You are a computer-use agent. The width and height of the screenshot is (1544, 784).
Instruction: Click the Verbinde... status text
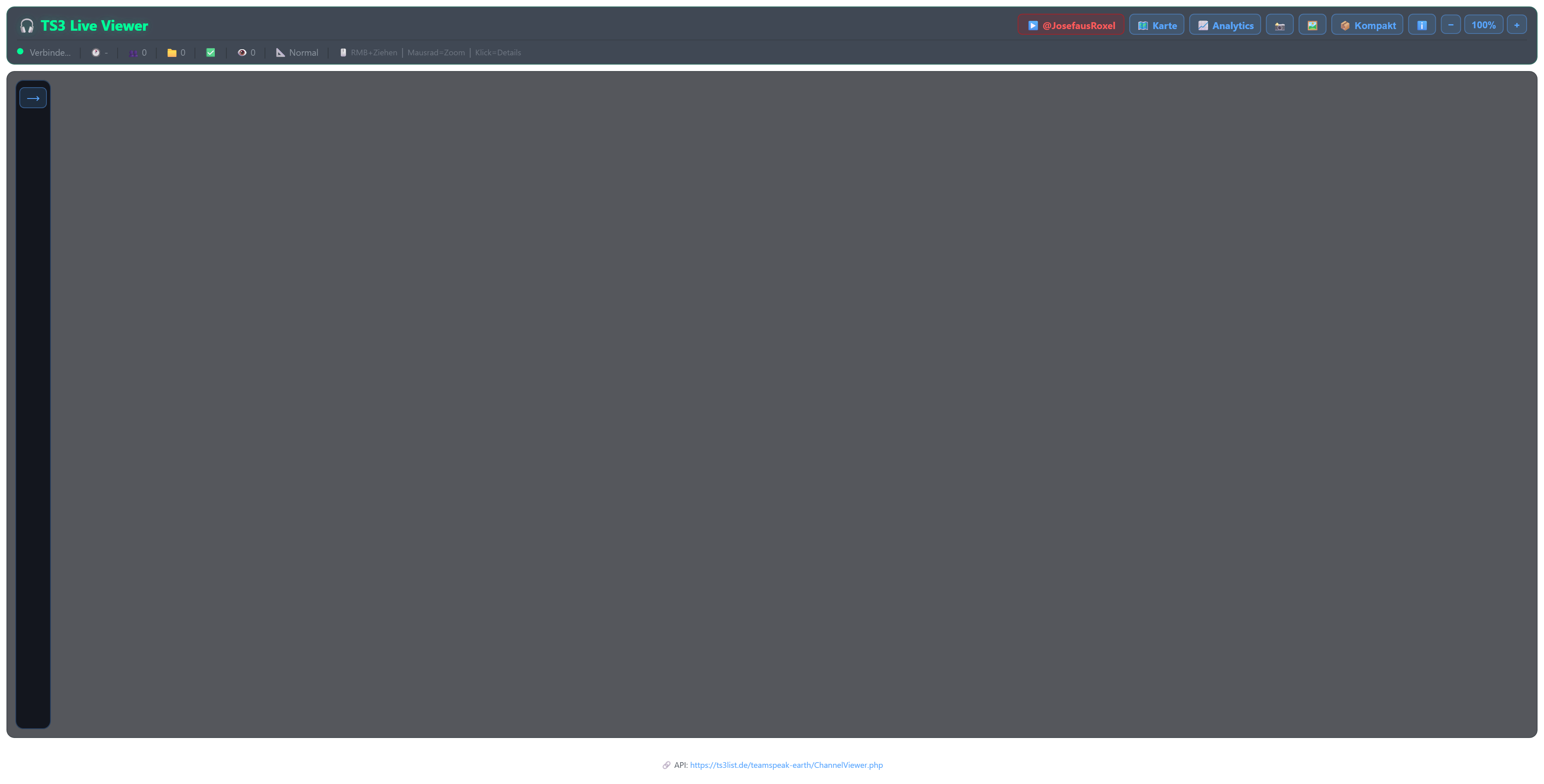[50, 53]
